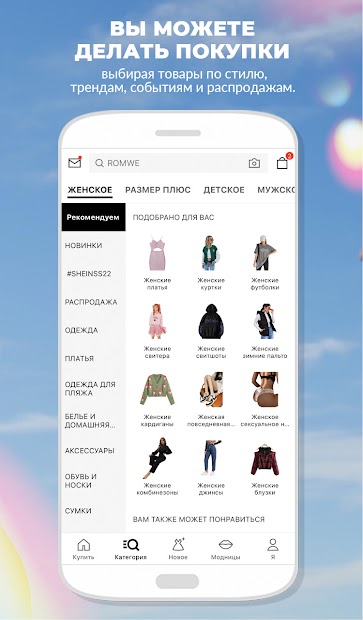Viewport: 363px width, 620px height.
Task: Click the Женские платья label
Action: pos(157,284)
